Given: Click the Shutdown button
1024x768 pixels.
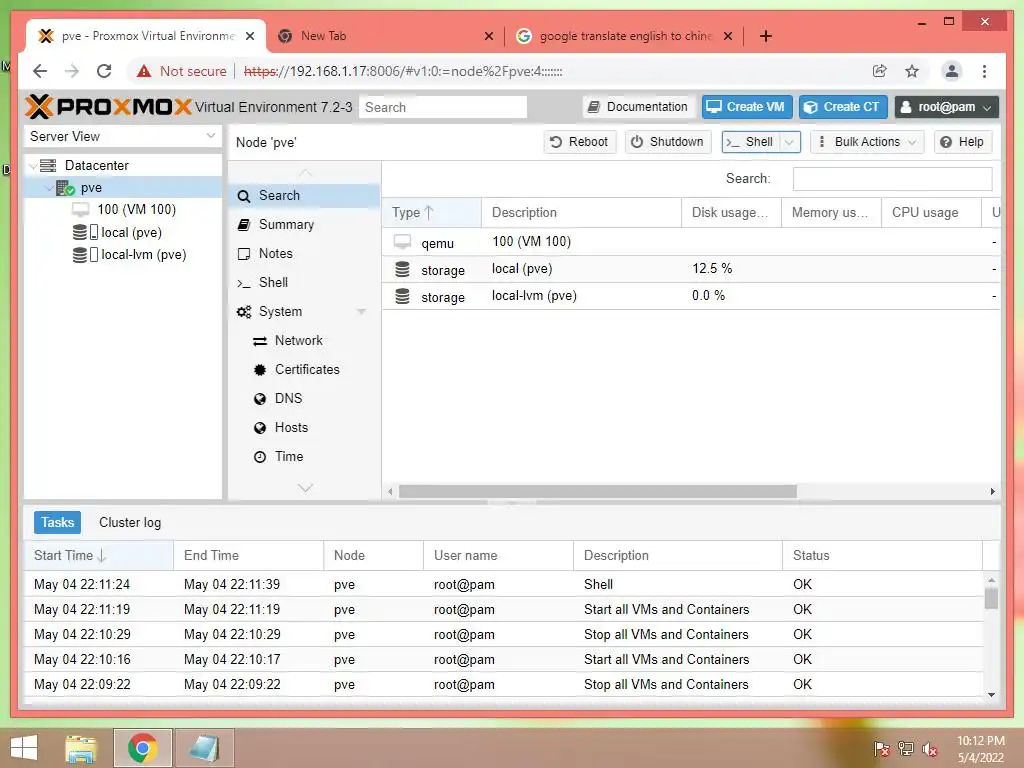Looking at the screenshot, I should (x=667, y=142).
